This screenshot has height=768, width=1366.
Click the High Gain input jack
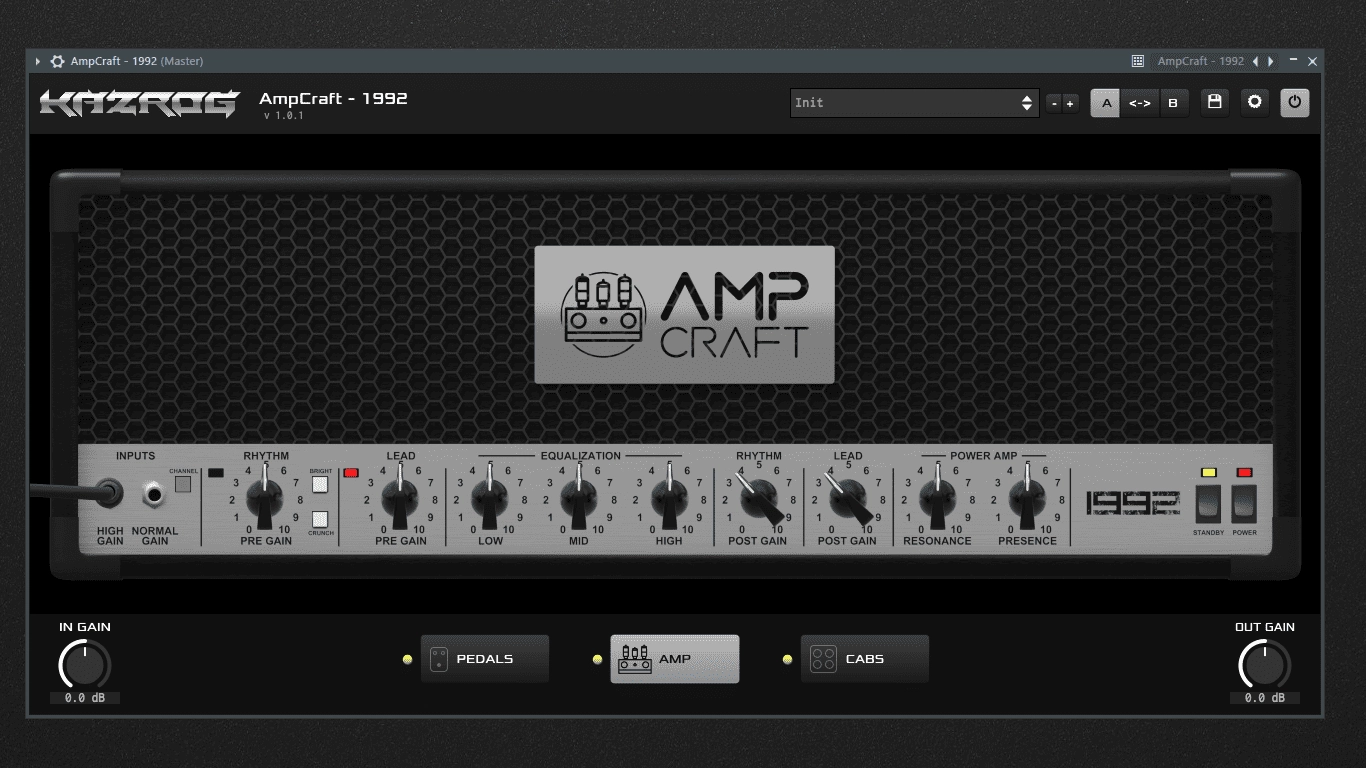(x=108, y=492)
